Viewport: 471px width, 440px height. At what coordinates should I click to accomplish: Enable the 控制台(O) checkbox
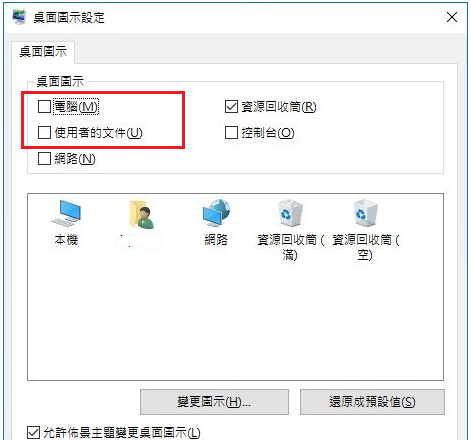pos(231,133)
